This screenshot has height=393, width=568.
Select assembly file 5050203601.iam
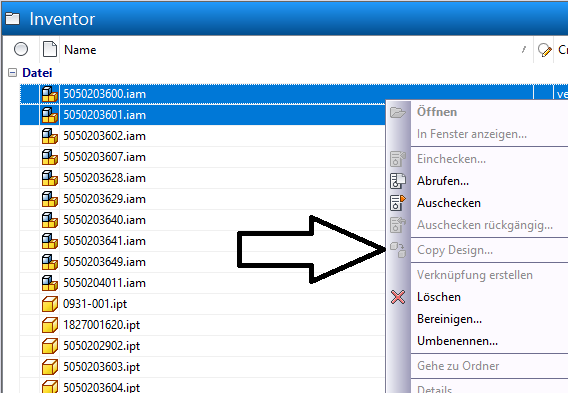(x=105, y=115)
